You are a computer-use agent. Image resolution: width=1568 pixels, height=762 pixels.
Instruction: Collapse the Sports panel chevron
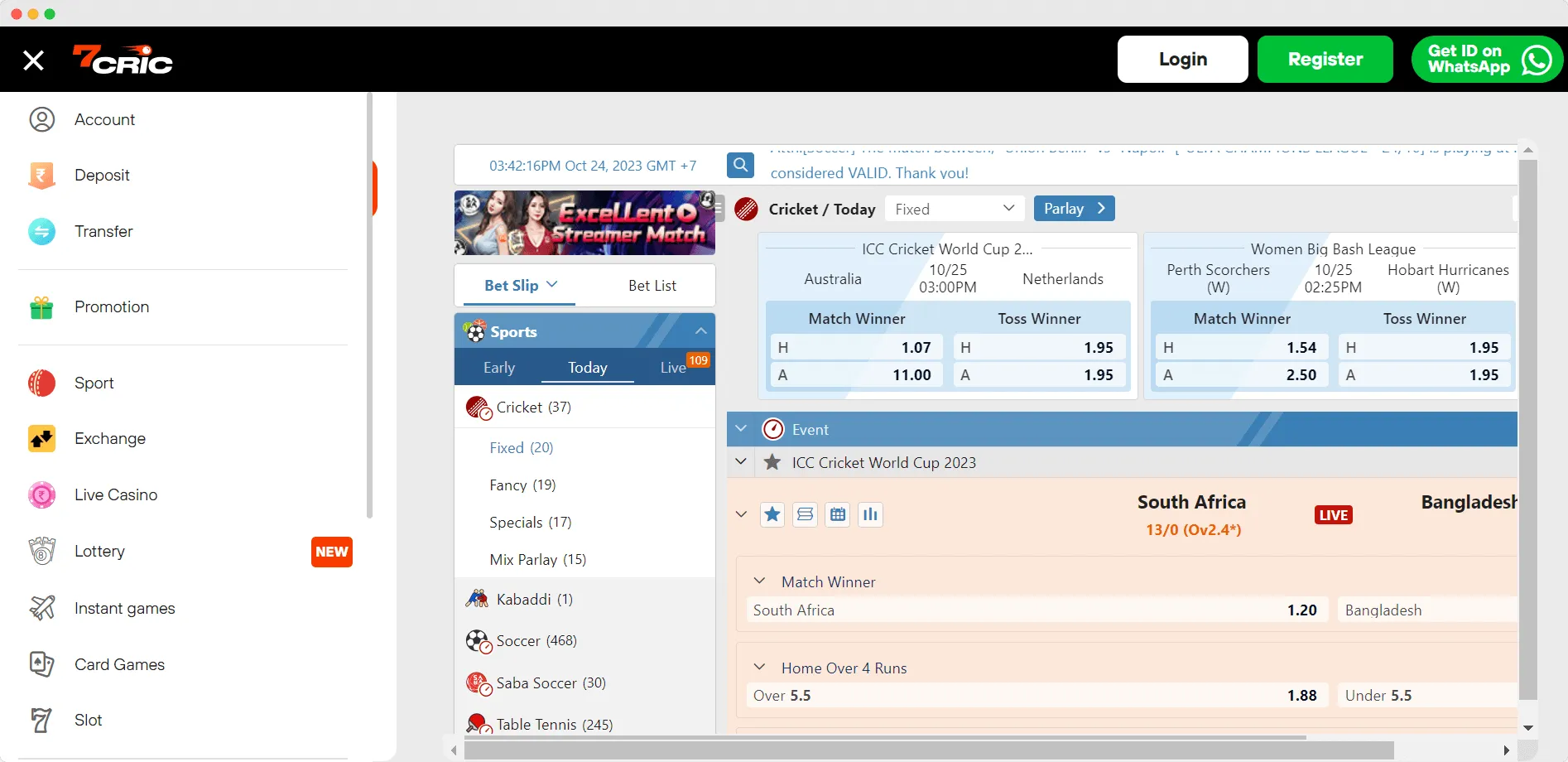coord(701,330)
